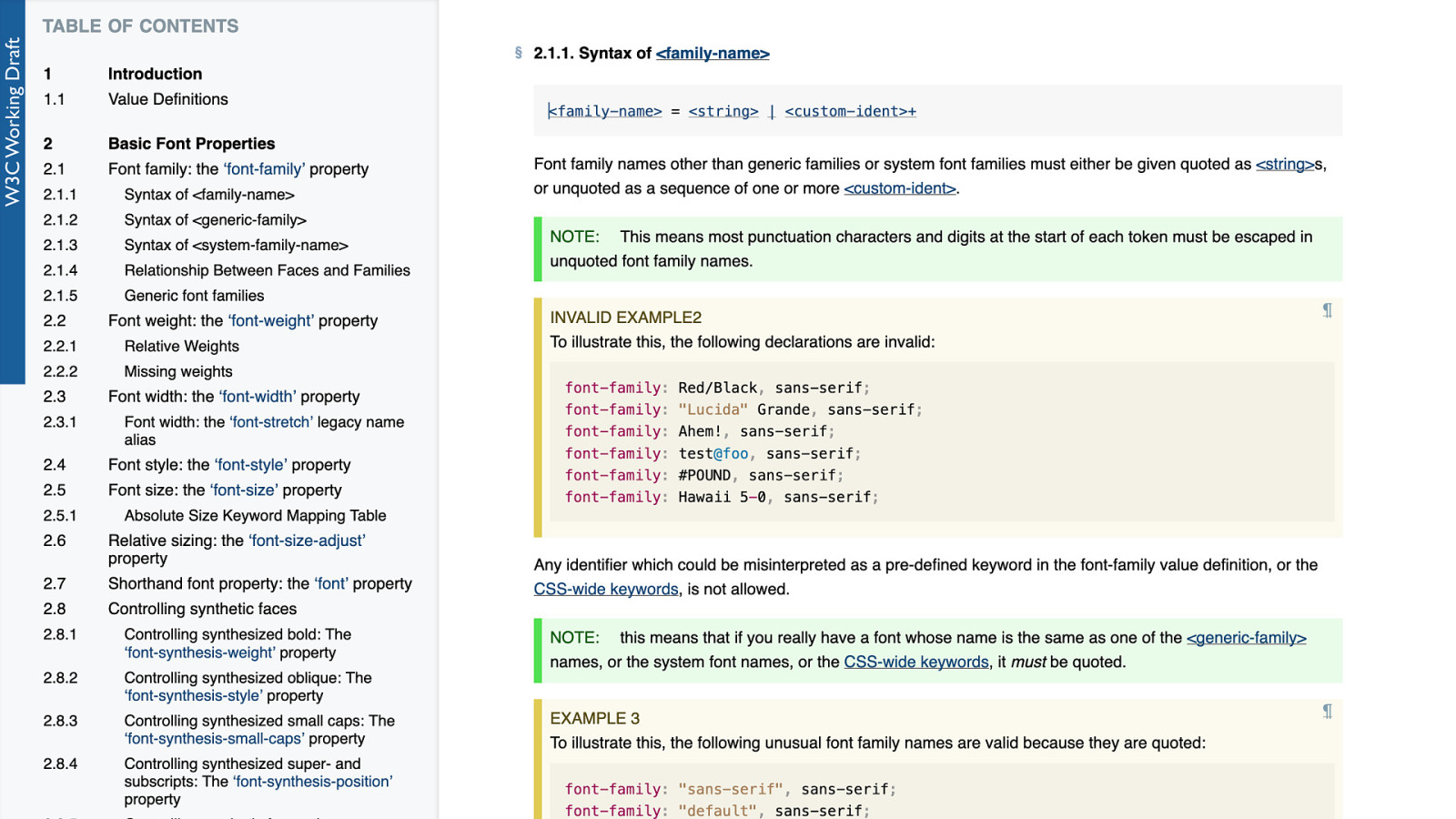1456x819 pixels.
Task: Click the vertical bar combinator link in grammar
Action: pyautogui.click(x=772, y=111)
